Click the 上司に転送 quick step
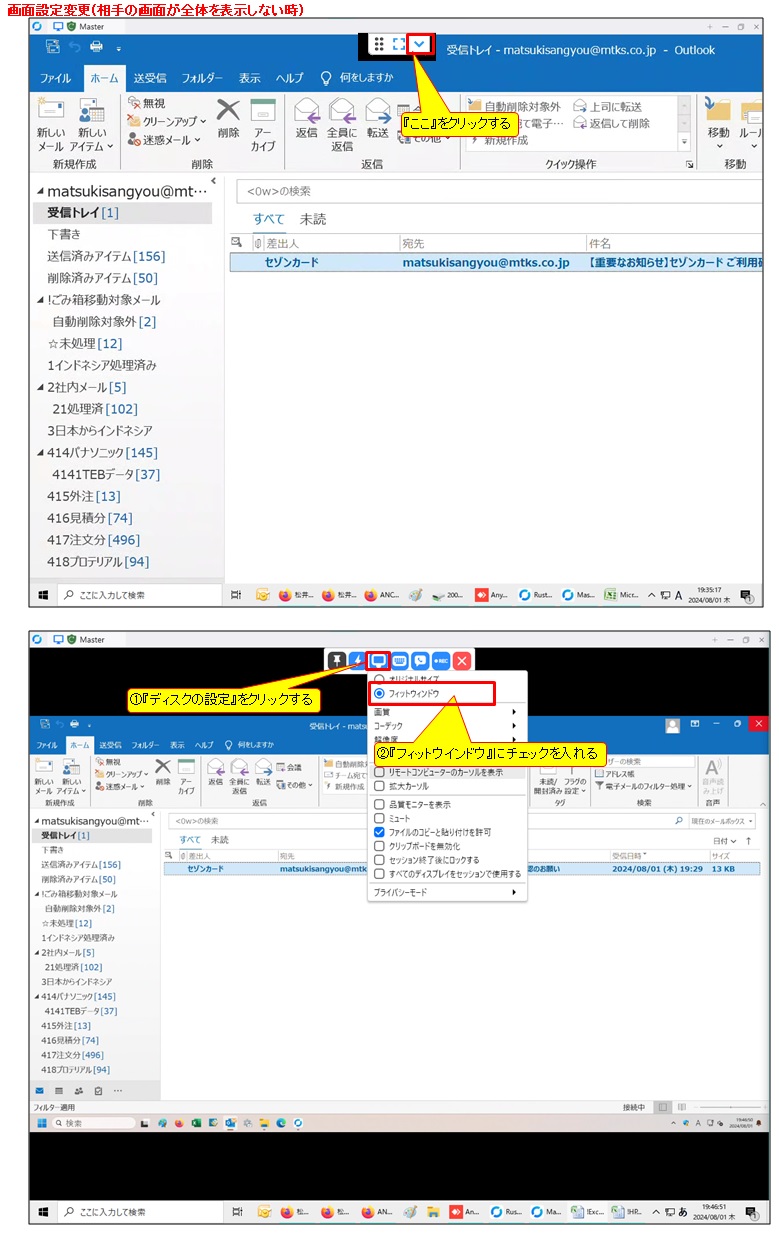Viewport: 779px width, 1239px height. pos(608,107)
